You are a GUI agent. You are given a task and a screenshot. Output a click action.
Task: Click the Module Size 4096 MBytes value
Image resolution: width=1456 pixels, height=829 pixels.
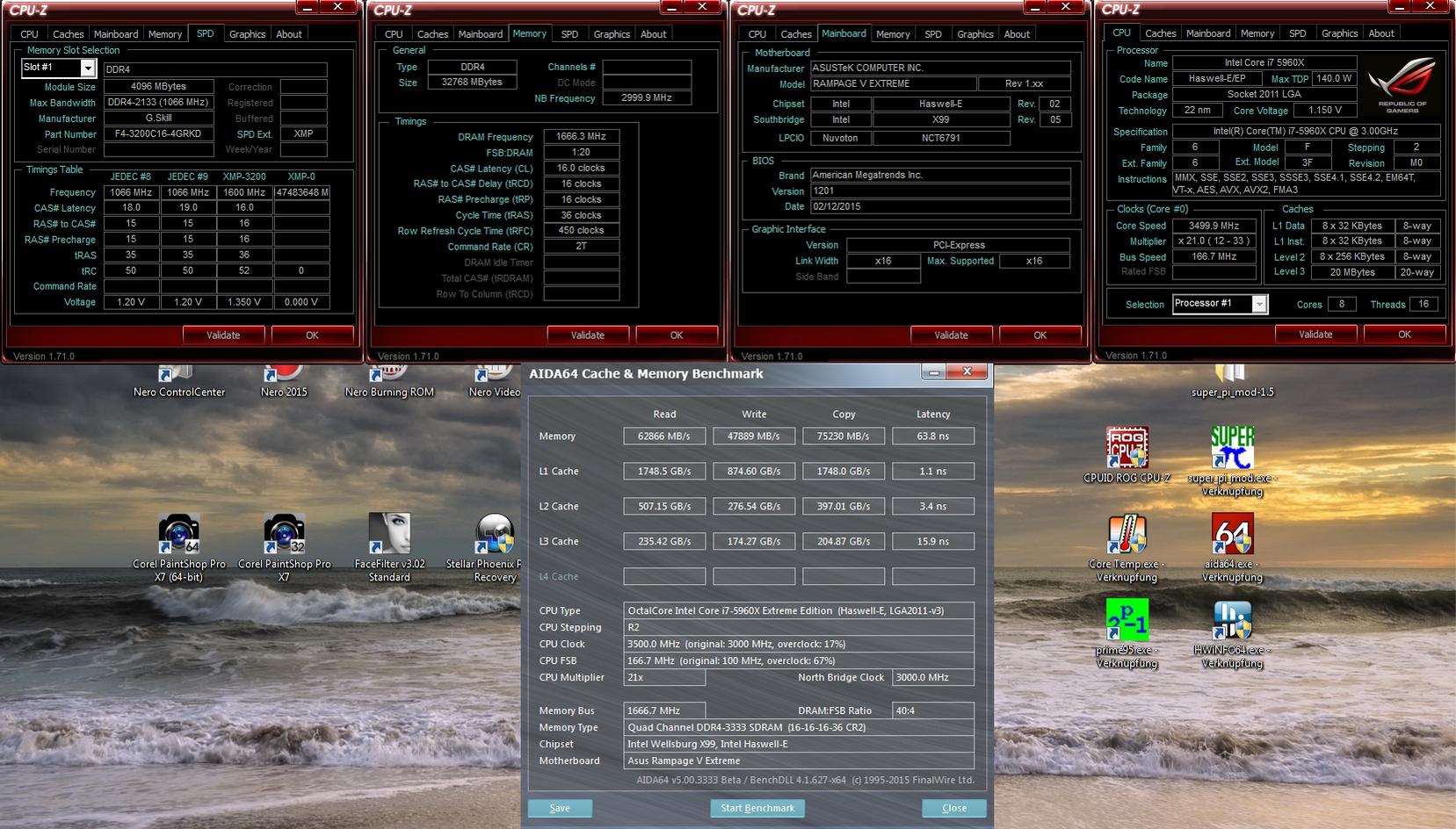click(158, 87)
